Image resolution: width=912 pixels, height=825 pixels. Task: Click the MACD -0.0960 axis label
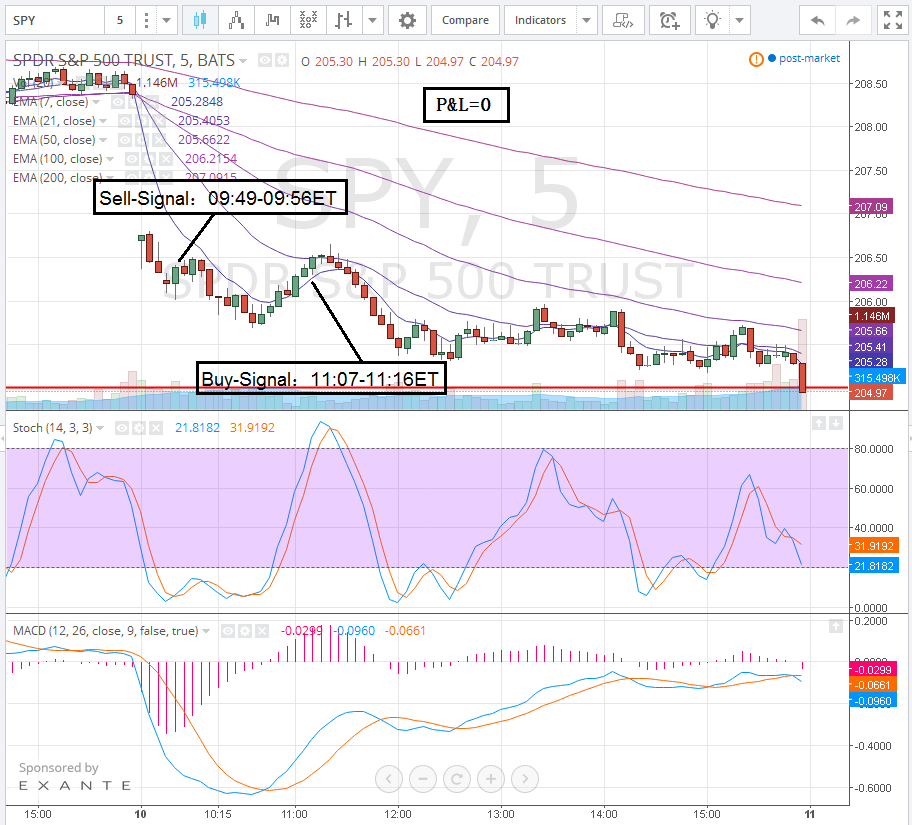[874, 701]
